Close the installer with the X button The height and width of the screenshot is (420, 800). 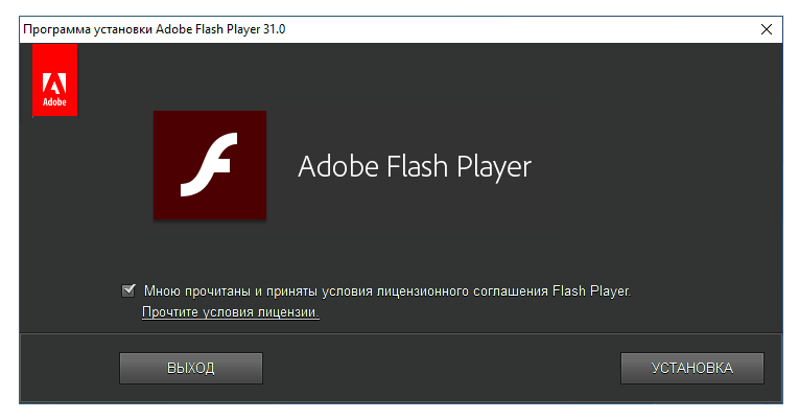pyautogui.click(x=766, y=30)
